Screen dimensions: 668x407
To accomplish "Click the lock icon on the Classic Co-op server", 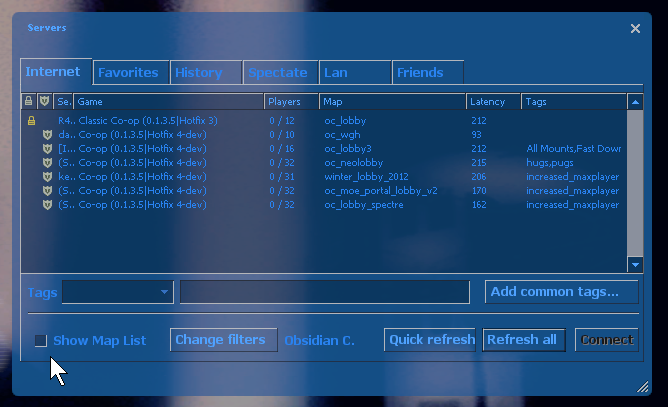I will point(31,121).
